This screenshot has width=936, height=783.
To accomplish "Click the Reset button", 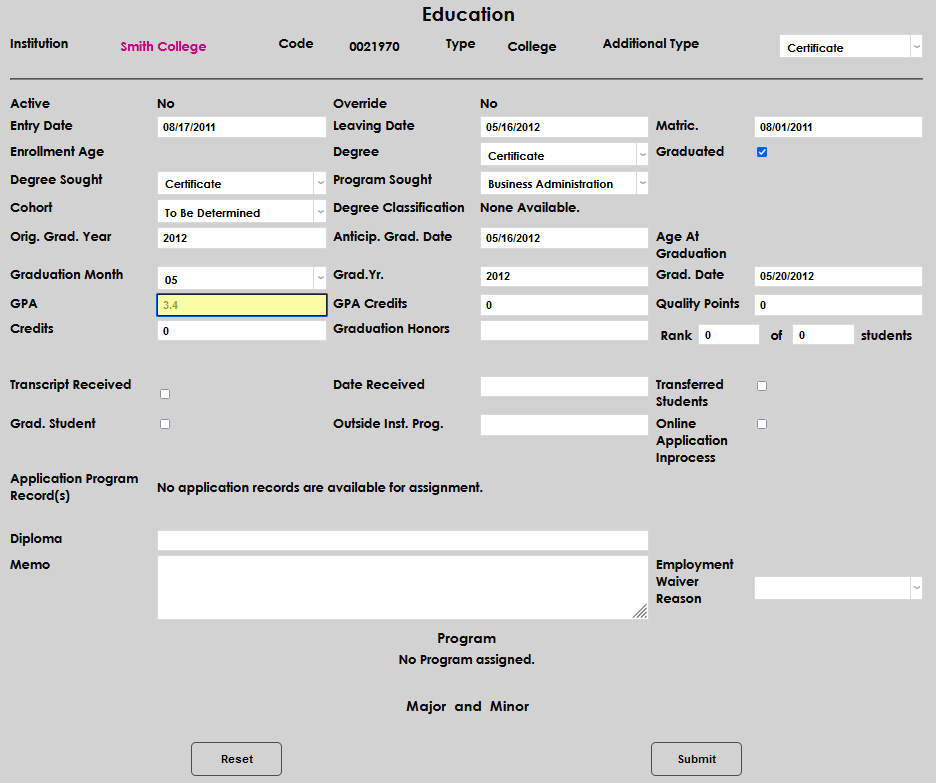I will [236, 759].
